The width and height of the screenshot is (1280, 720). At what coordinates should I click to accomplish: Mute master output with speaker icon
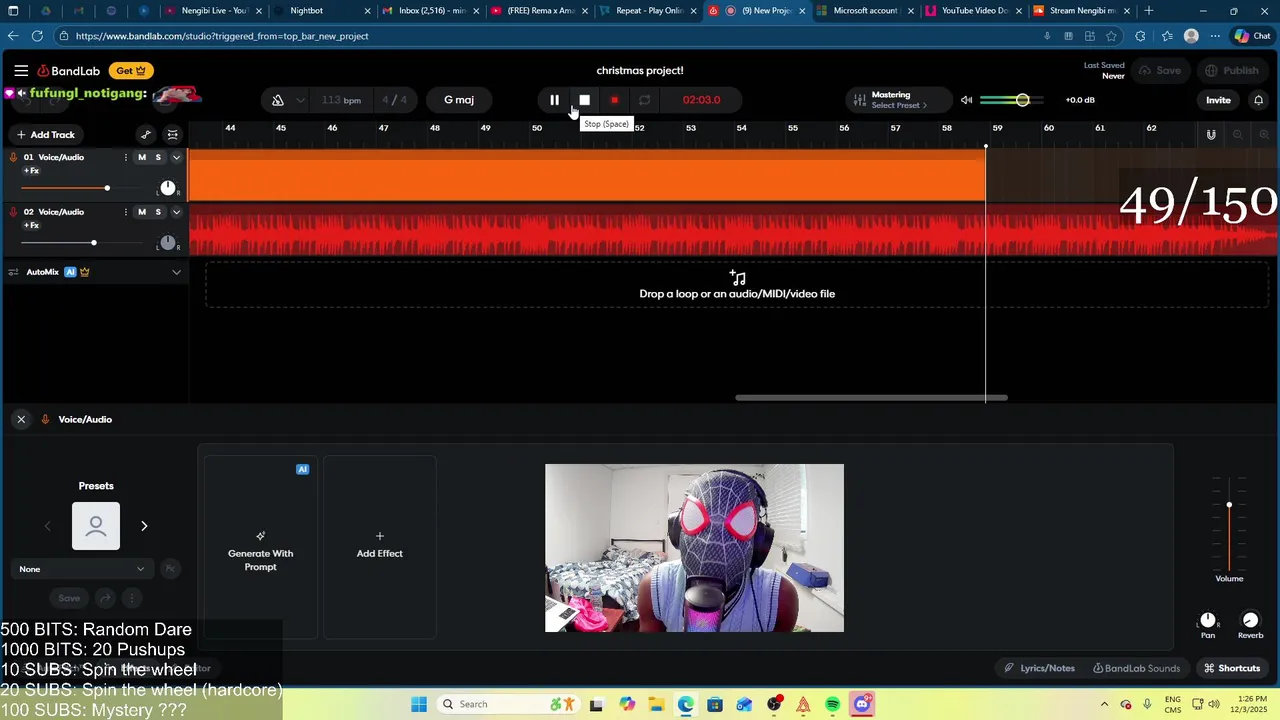point(966,100)
